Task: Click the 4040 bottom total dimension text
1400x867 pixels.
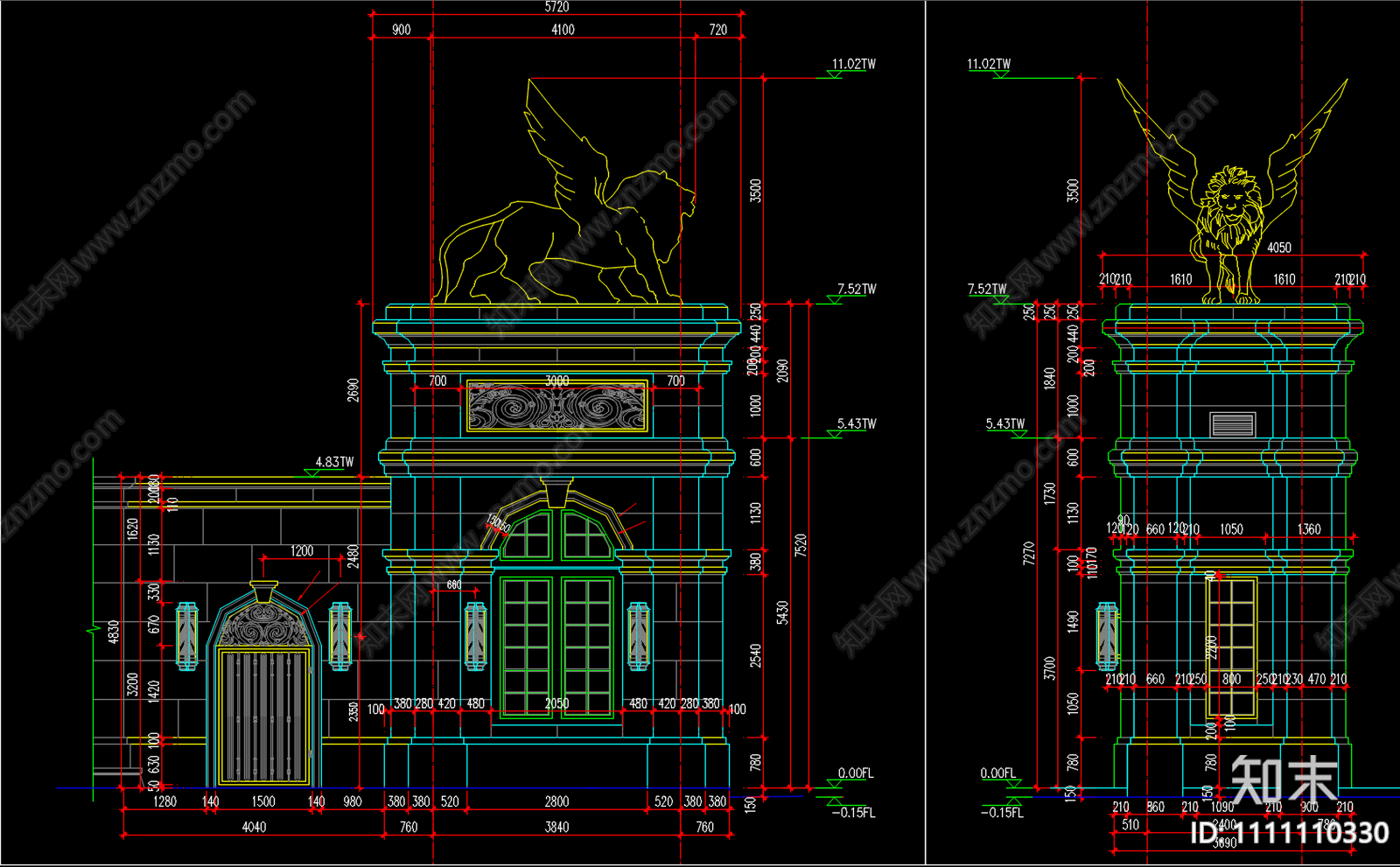Action: [x=254, y=827]
